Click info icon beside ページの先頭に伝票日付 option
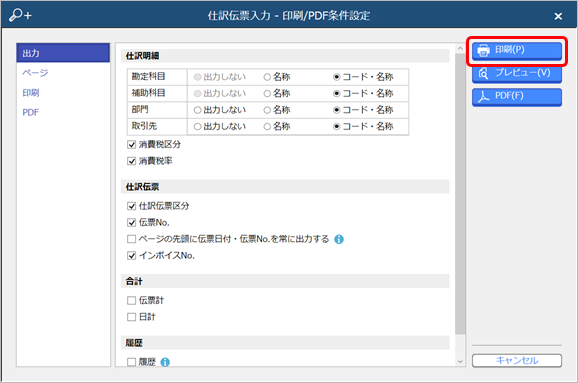The image size is (578, 383). [x=339, y=239]
